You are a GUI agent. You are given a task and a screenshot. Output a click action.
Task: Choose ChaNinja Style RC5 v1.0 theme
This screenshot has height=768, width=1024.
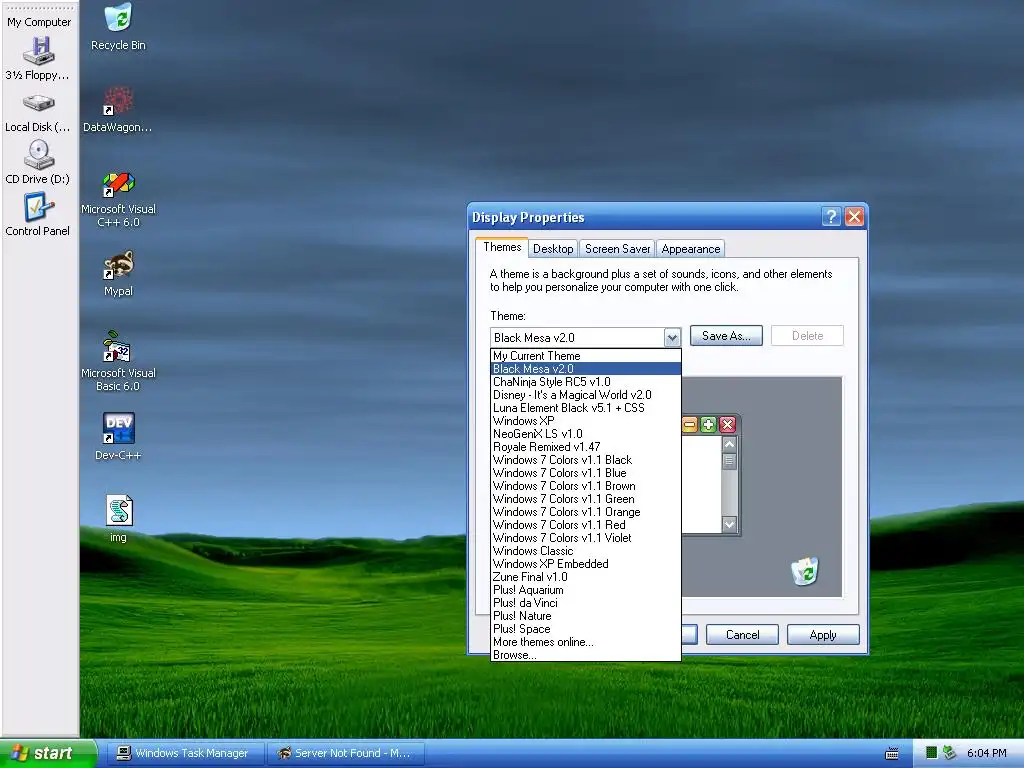(586, 382)
